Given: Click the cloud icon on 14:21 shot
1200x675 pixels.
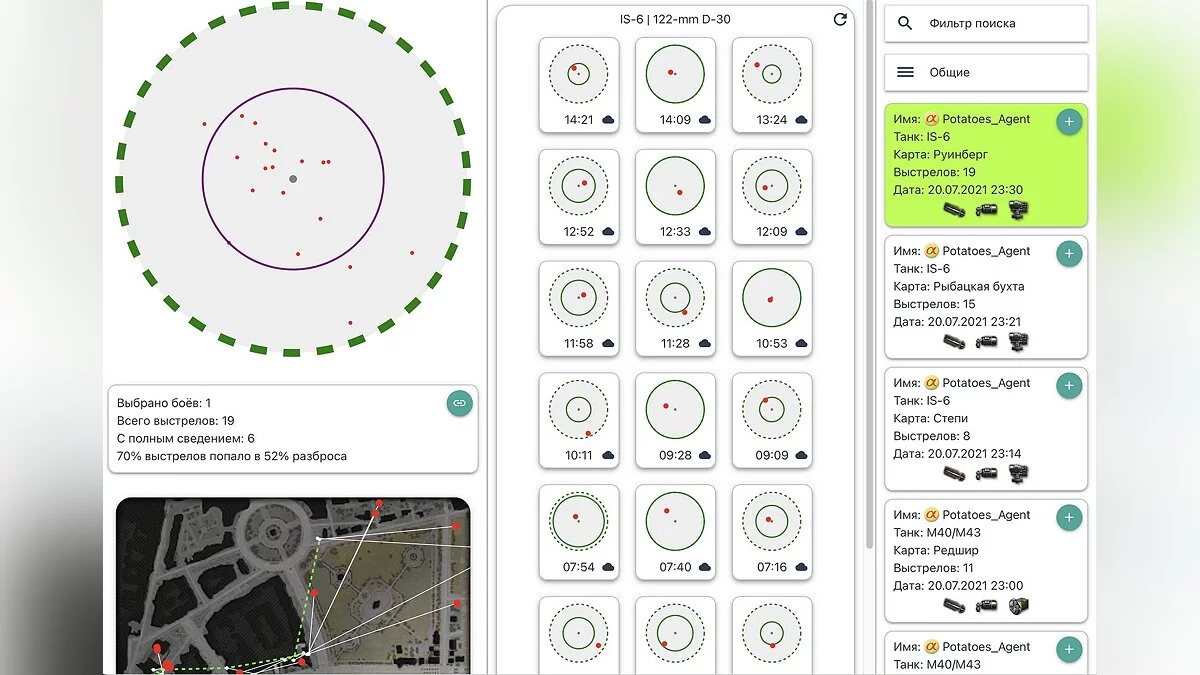Looking at the screenshot, I should pyautogui.click(x=608, y=120).
